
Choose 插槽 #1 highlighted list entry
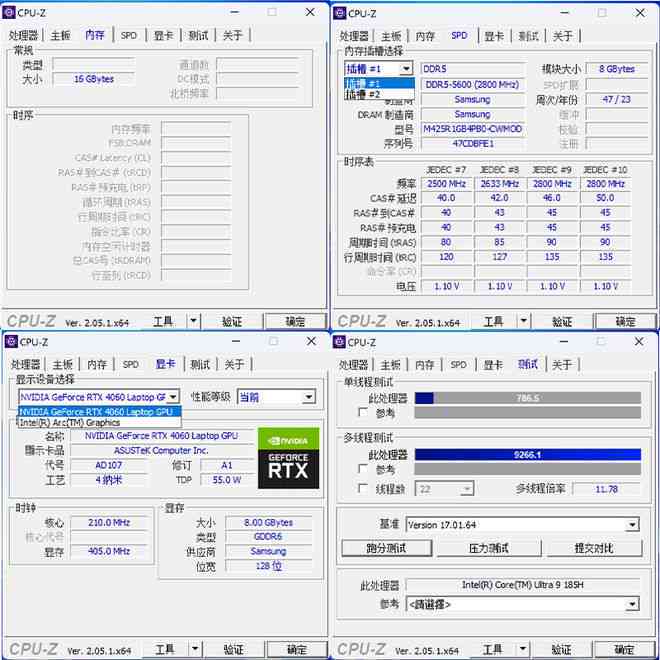click(379, 83)
